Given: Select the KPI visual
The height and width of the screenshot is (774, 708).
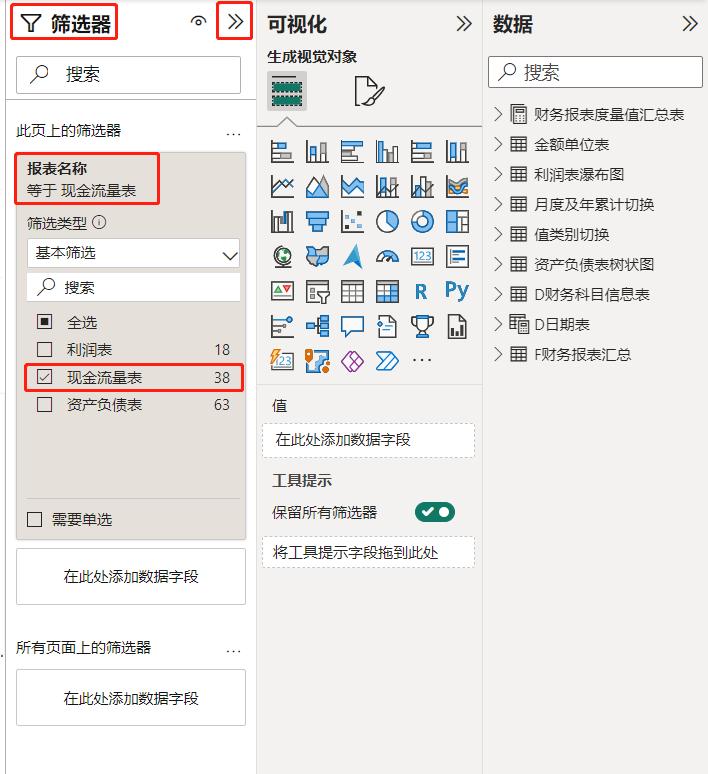Looking at the screenshot, I should point(282,292).
